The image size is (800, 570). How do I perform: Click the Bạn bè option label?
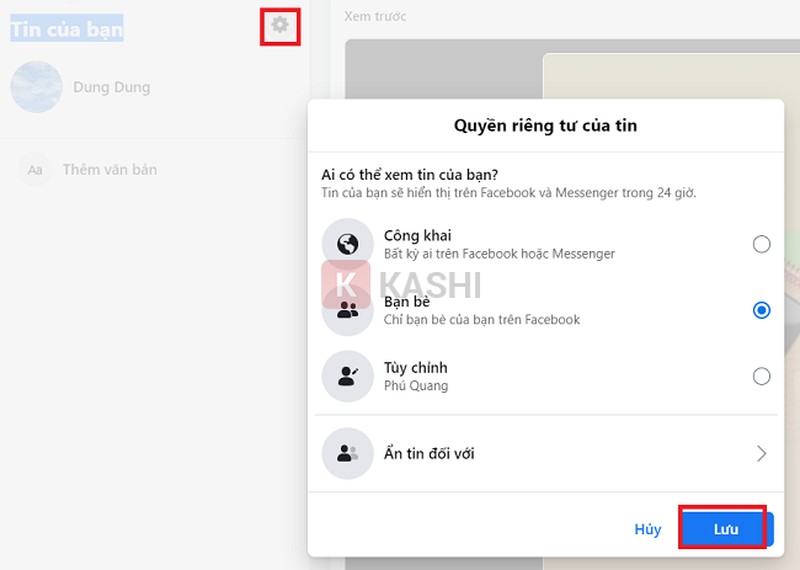(407, 302)
